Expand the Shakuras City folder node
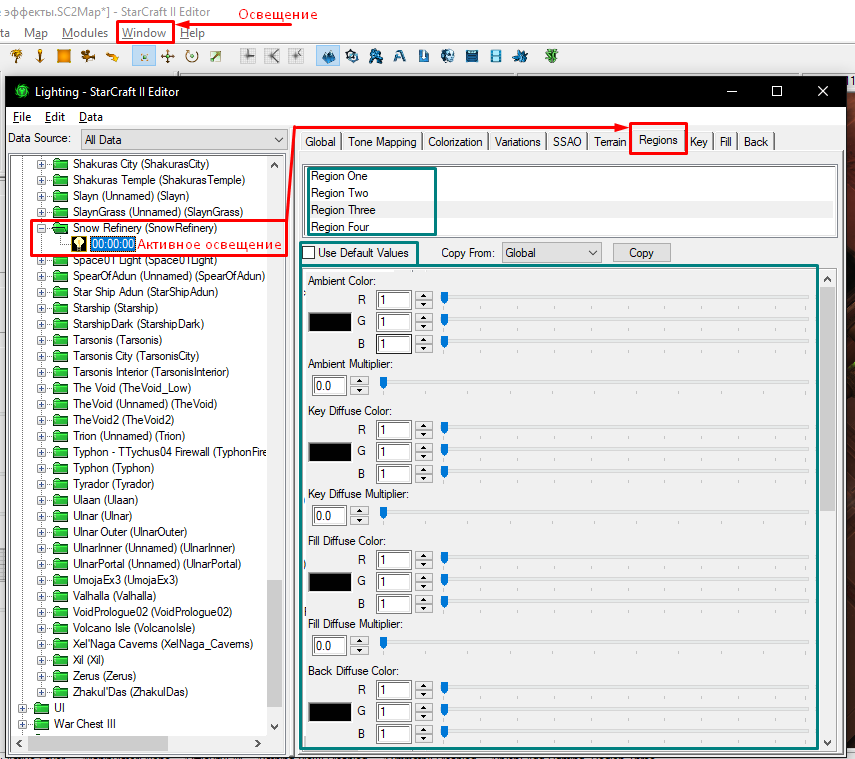 [x=41, y=164]
